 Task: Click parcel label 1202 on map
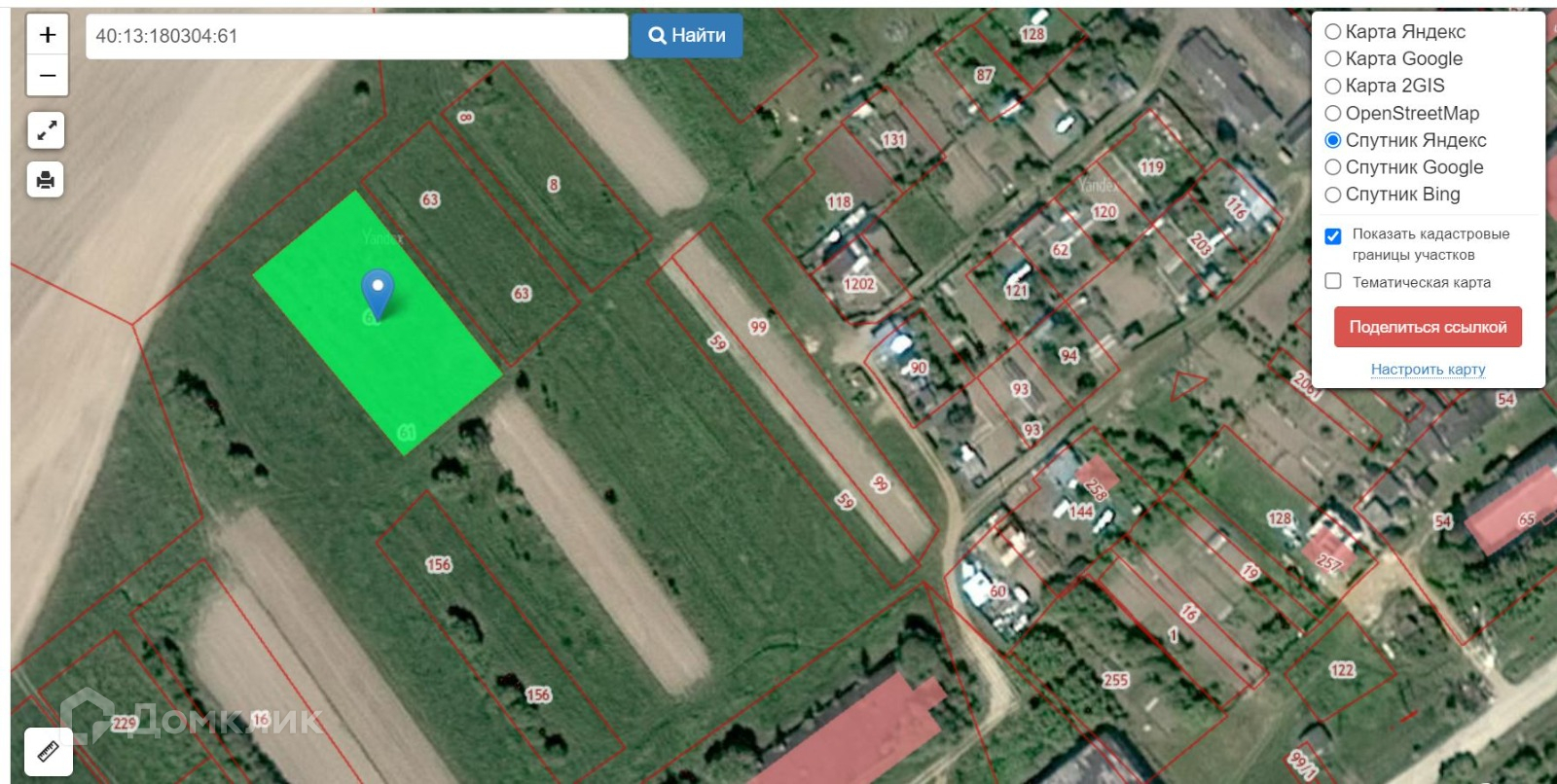tap(859, 284)
